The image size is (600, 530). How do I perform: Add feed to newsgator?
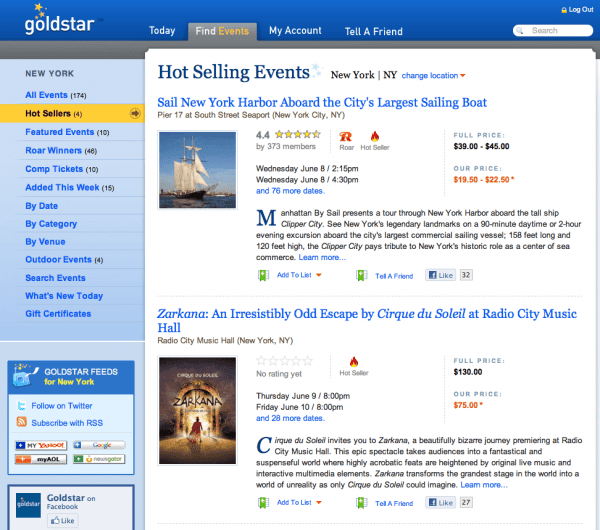tap(99, 459)
